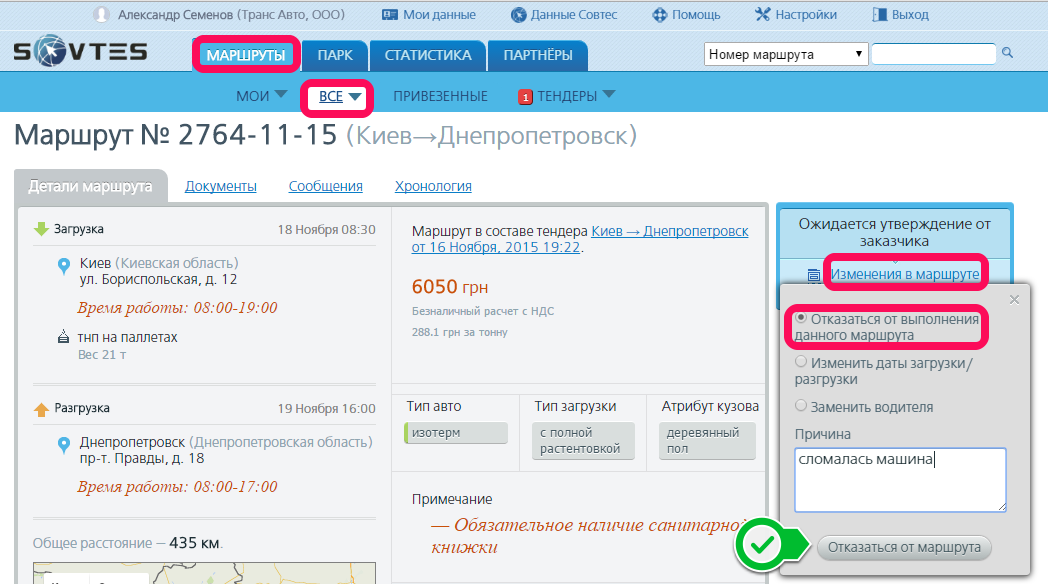
Task: Open ПРИВЕЗЕННЫЕ submenu item
Action: (440, 96)
